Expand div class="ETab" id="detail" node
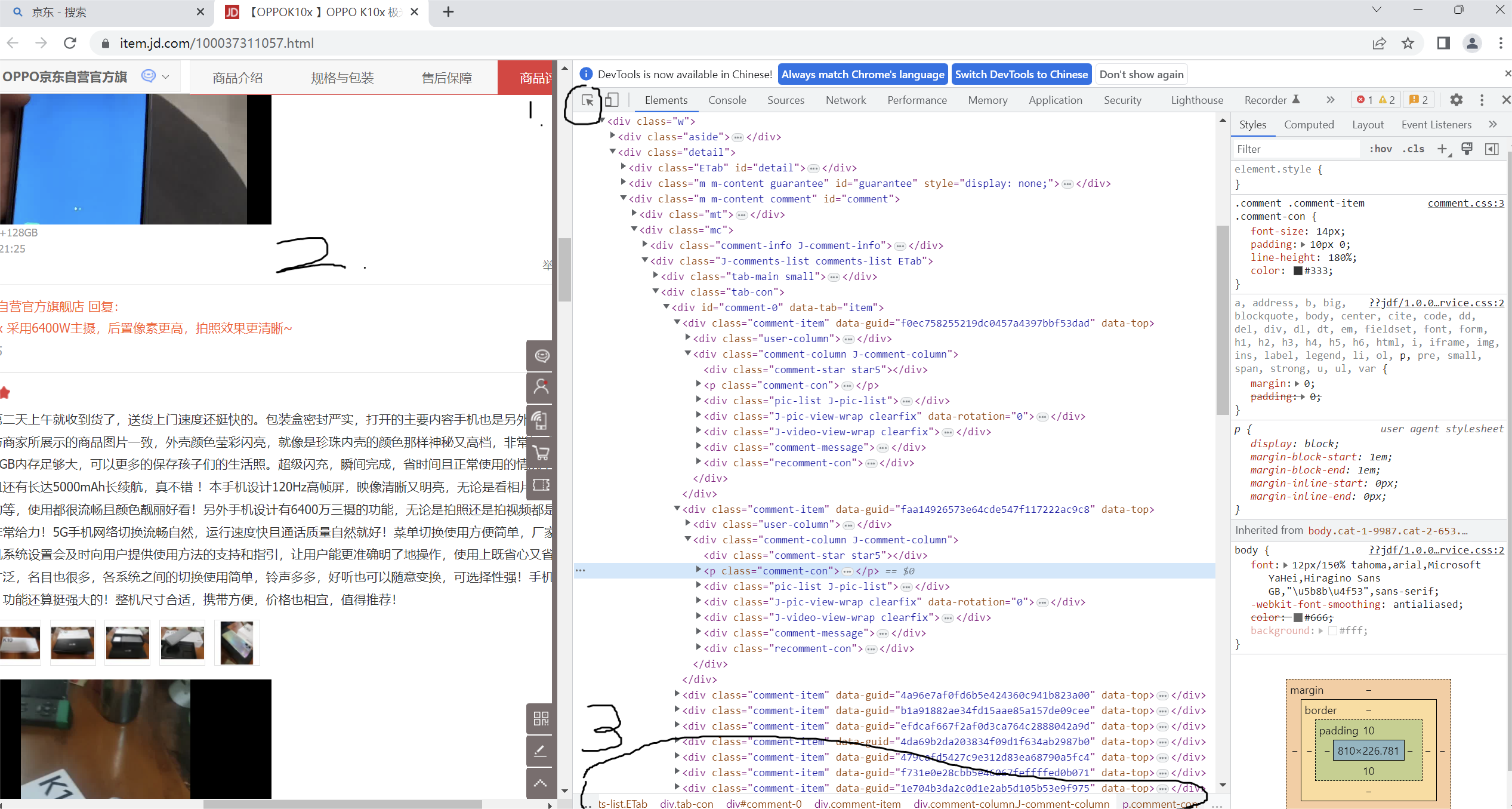Viewport: 1512px width, 809px height. [x=624, y=167]
